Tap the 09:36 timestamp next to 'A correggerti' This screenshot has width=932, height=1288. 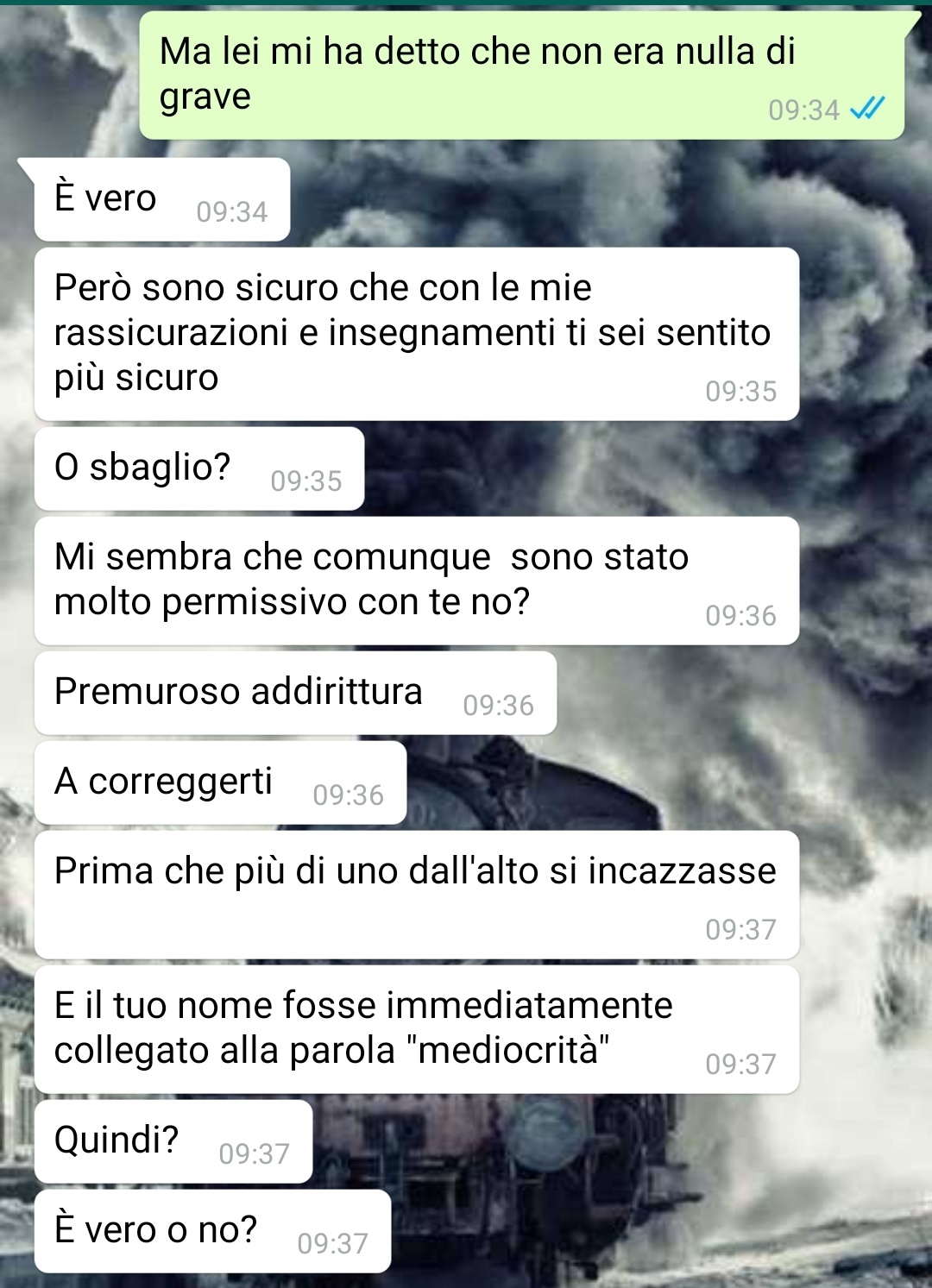(x=349, y=795)
